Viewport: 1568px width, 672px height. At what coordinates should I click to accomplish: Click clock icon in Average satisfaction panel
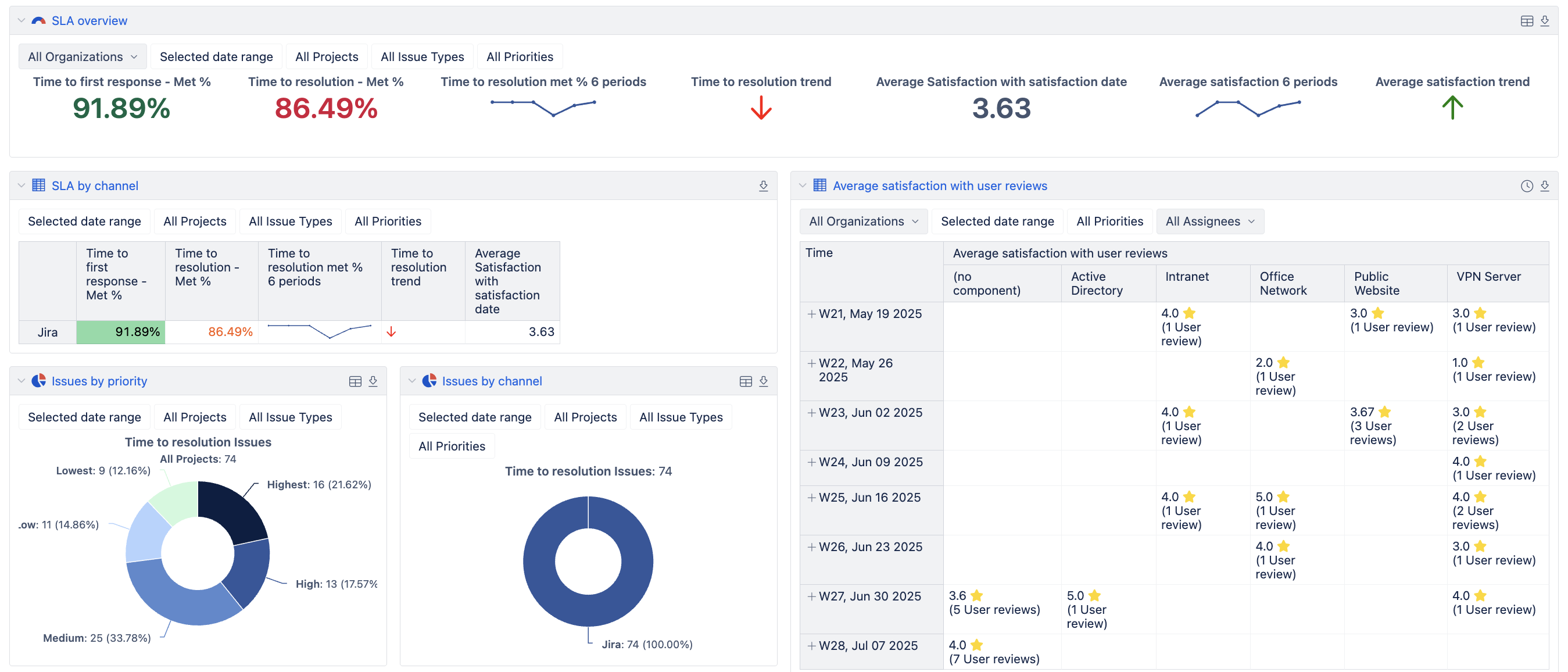(x=1527, y=185)
